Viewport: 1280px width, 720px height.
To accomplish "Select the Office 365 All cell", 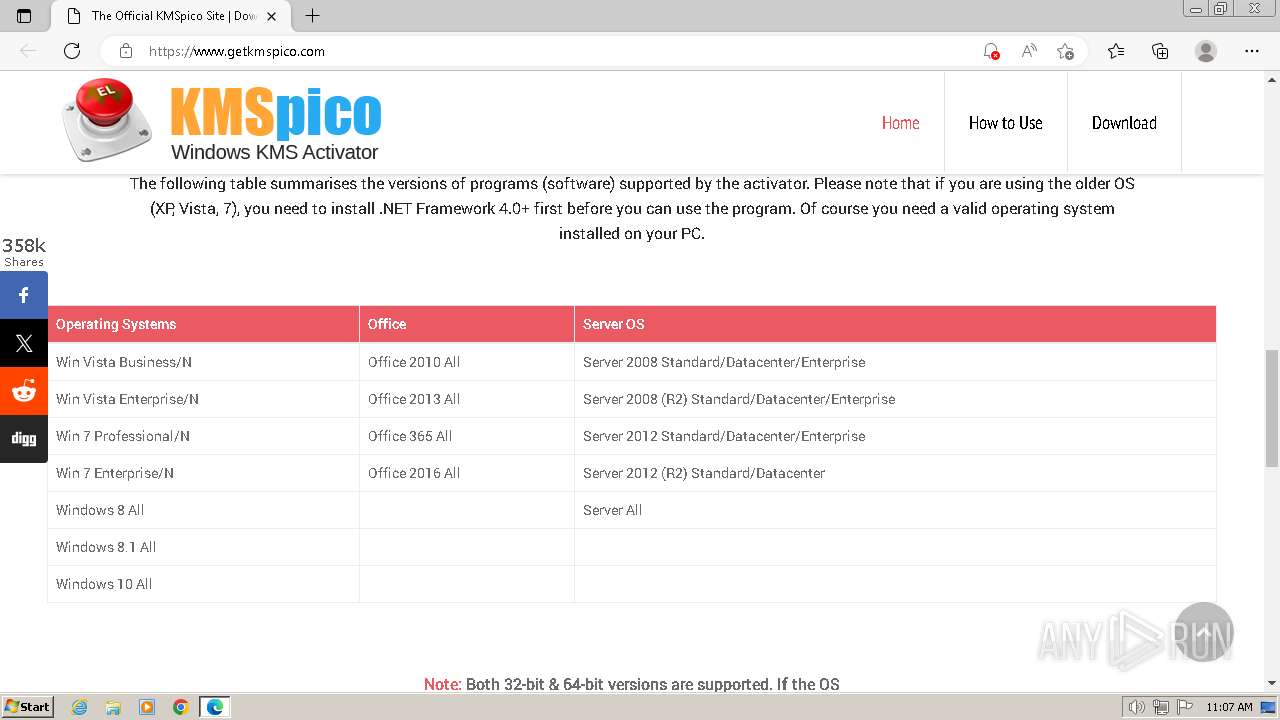I will (x=467, y=436).
